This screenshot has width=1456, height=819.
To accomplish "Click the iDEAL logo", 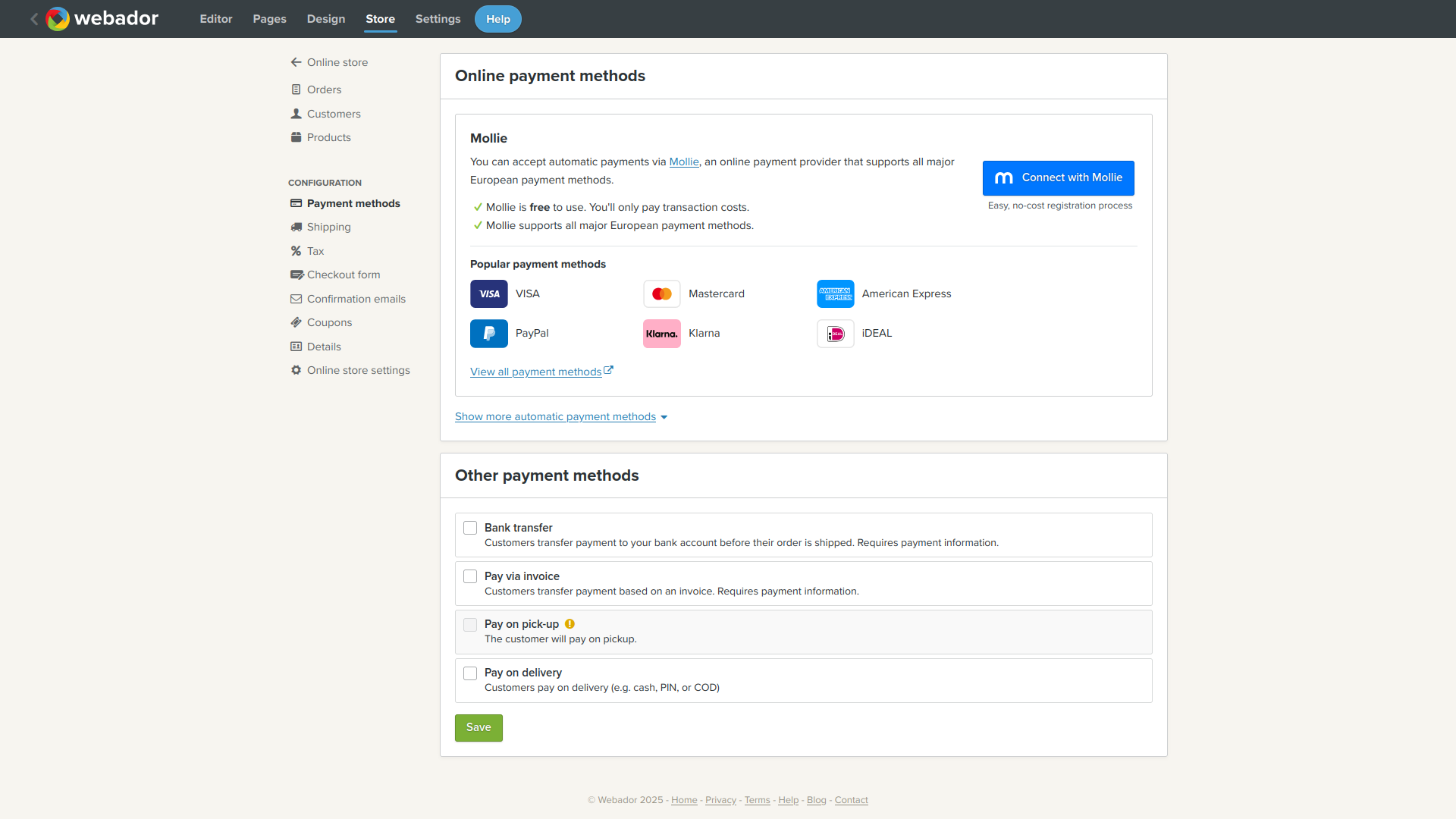I will [x=836, y=334].
